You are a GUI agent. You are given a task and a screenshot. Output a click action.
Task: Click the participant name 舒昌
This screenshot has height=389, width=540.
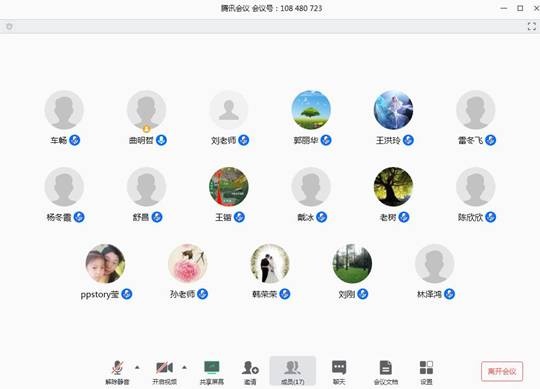point(141,217)
